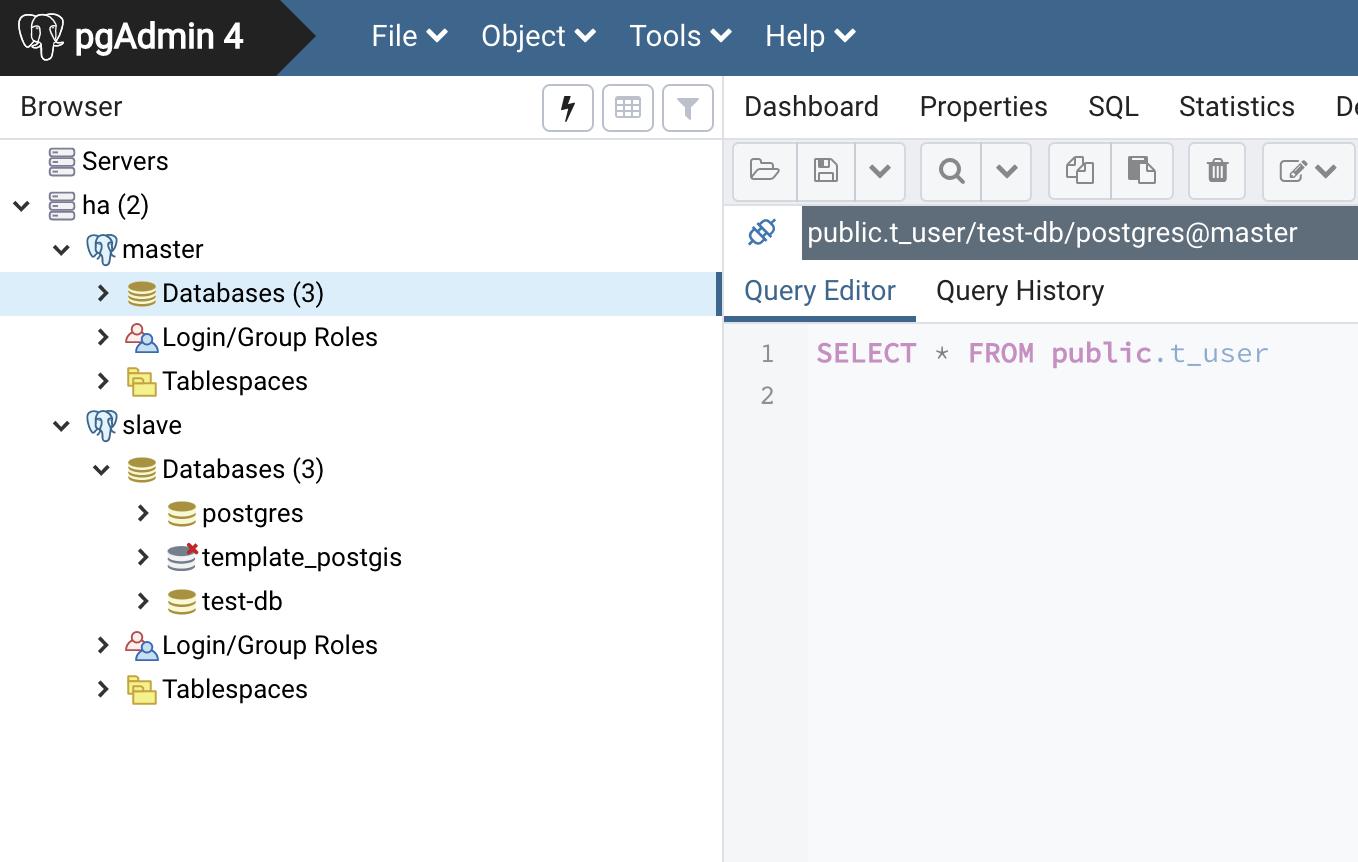This screenshot has width=1358, height=862.
Task: Open the Object menu
Action: (x=539, y=36)
